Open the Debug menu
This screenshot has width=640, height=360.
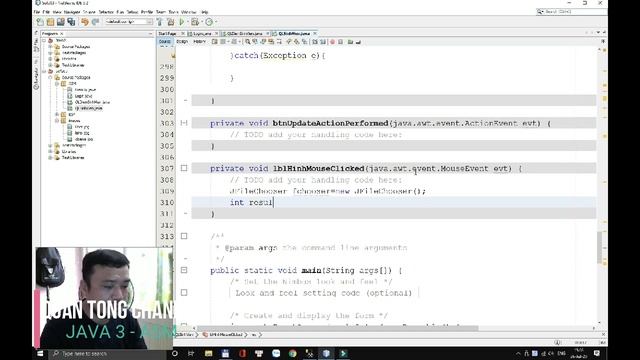[x=132, y=12]
